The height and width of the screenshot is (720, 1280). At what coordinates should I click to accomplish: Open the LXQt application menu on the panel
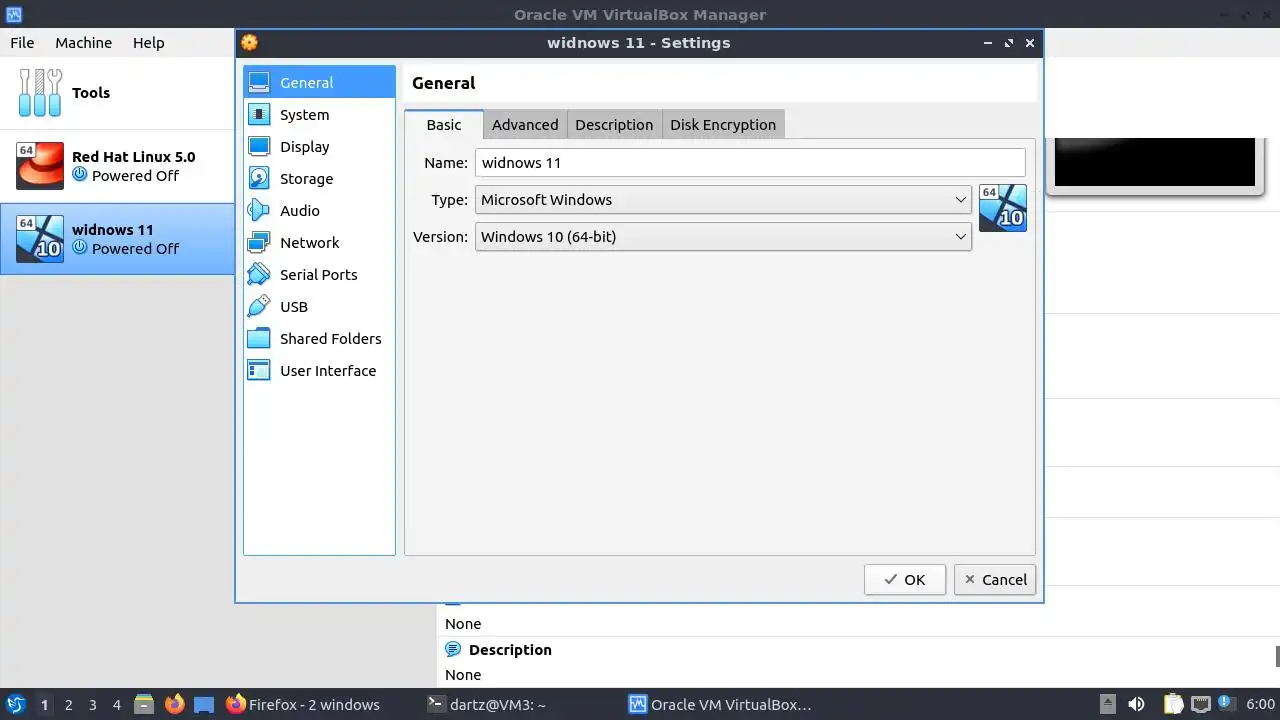[x=15, y=705]
